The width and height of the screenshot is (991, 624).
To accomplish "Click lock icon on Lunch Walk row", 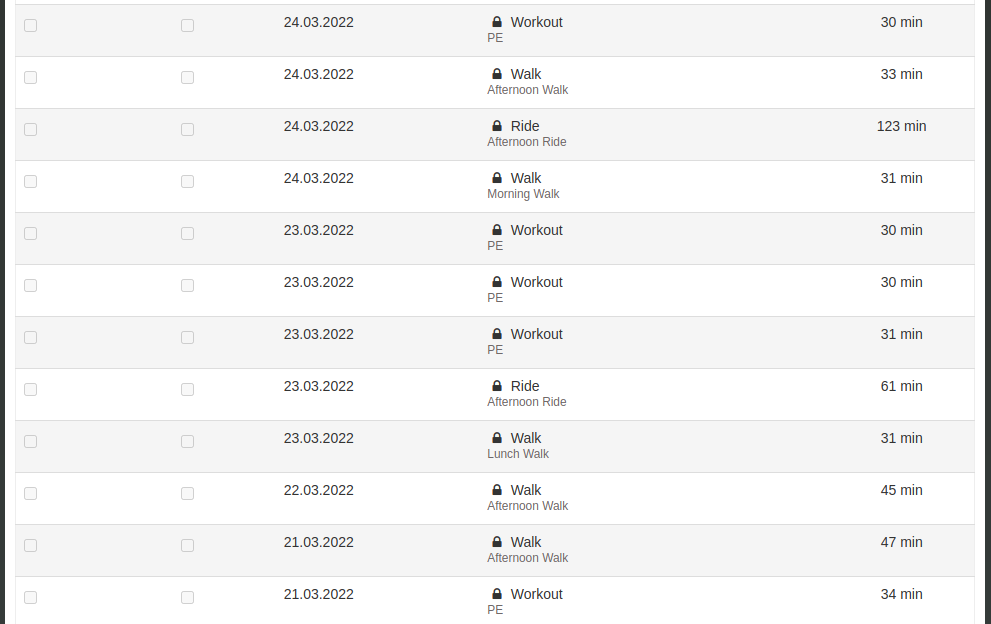I will pyautogui.click(x=497, y=437).
